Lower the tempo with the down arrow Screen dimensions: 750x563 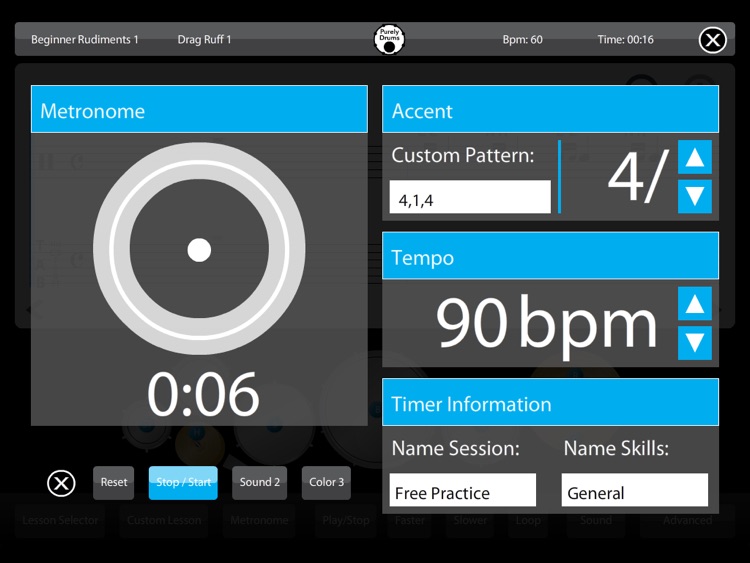coord(695,342)
